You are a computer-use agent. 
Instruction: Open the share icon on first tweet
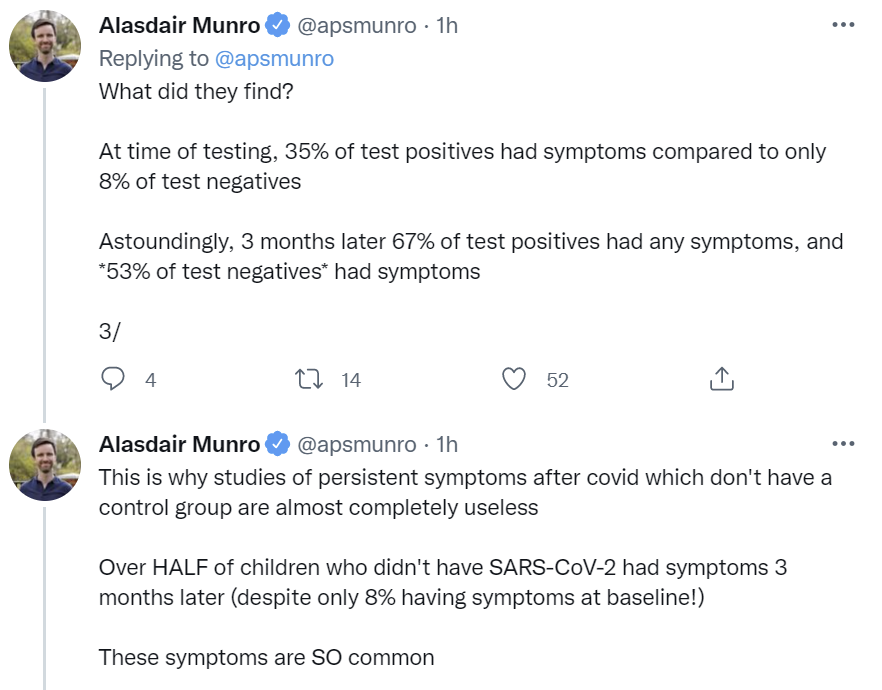(721, 379)
